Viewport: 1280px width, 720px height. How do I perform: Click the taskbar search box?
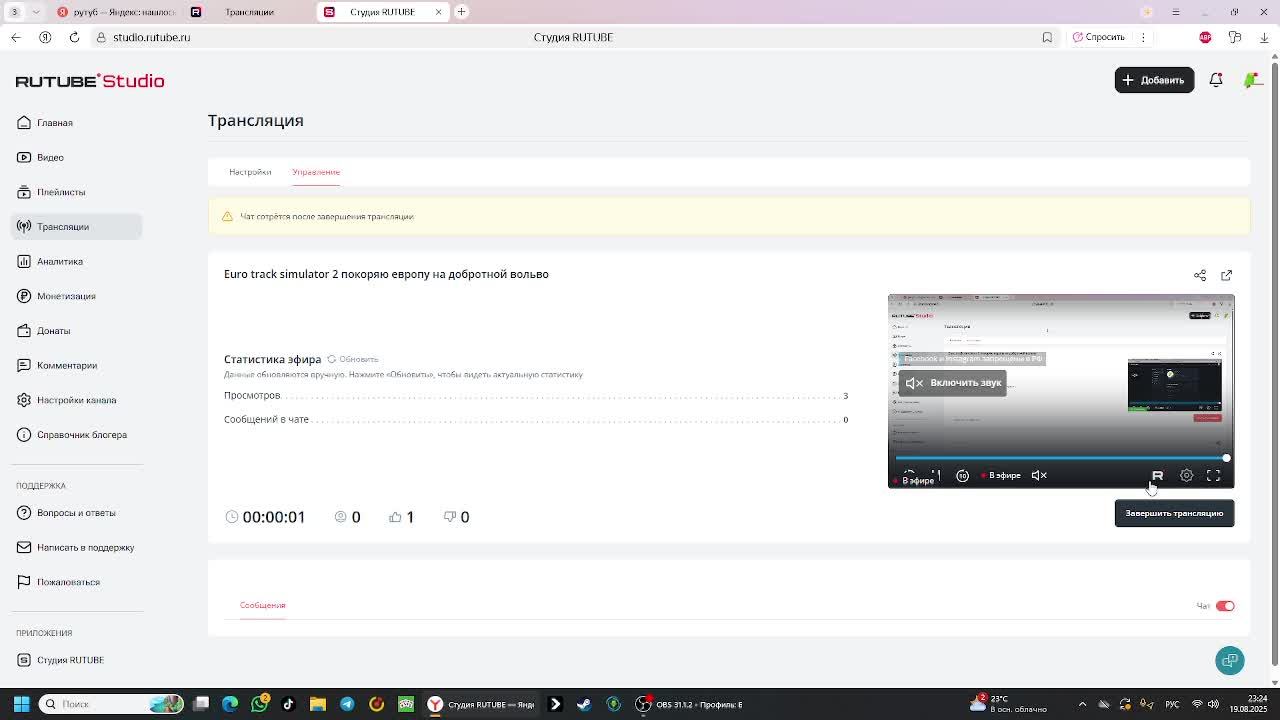(x=112, y=704)
